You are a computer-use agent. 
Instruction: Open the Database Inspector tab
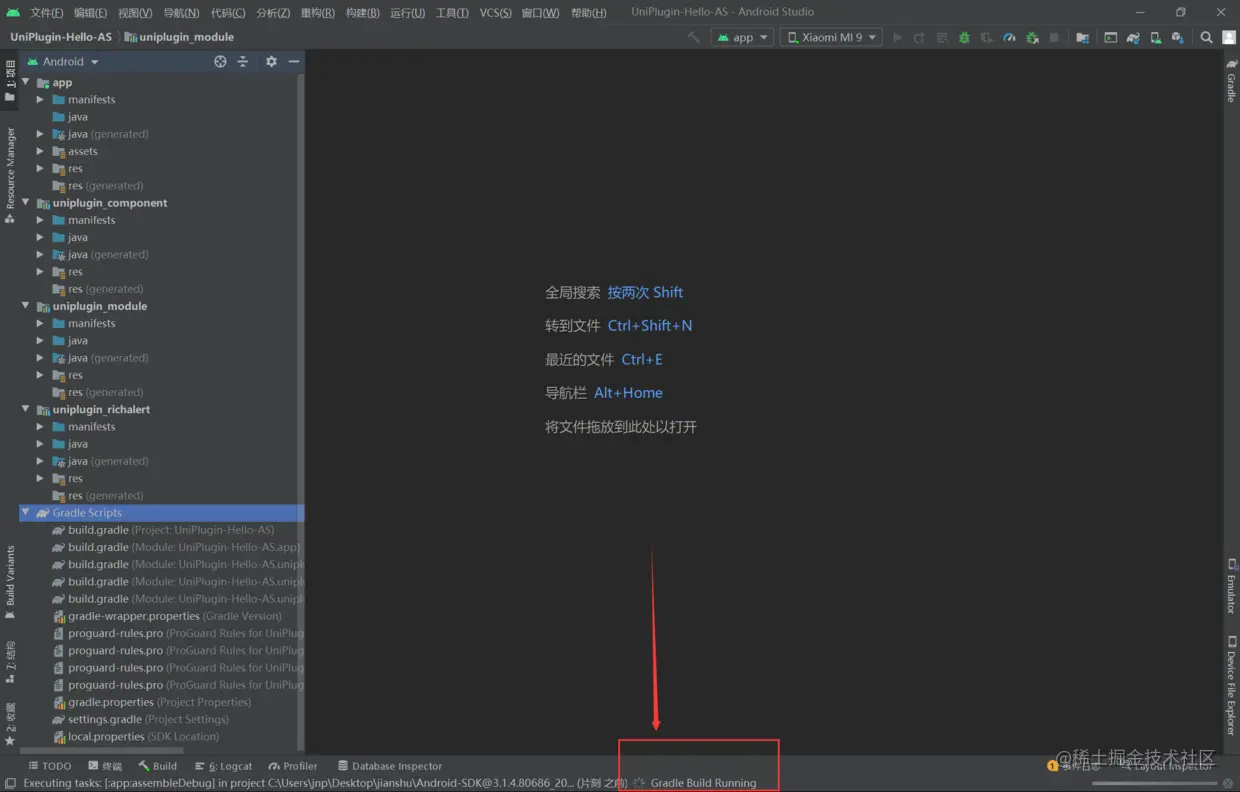[390, 766]
